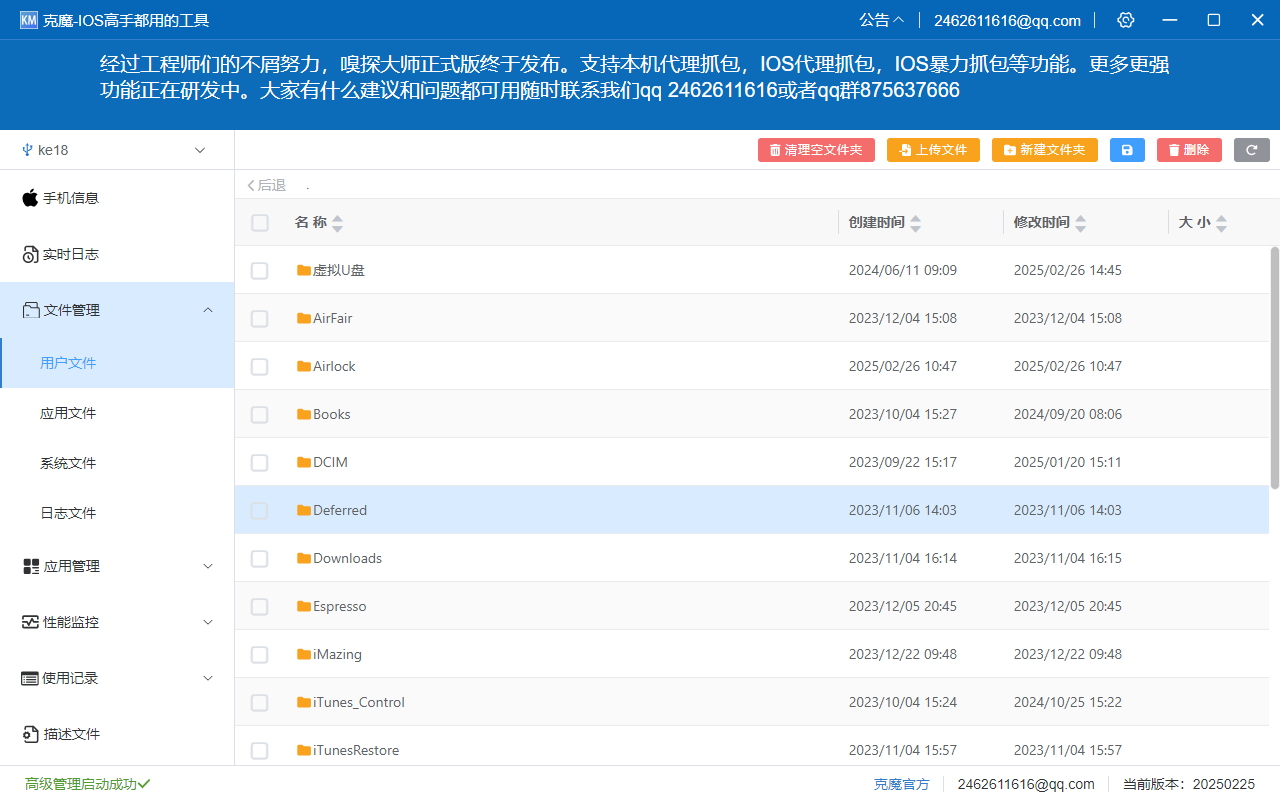The image size is (1280, 800).
Task: Click the 上传文件 upload button
Action: [933, 150]
